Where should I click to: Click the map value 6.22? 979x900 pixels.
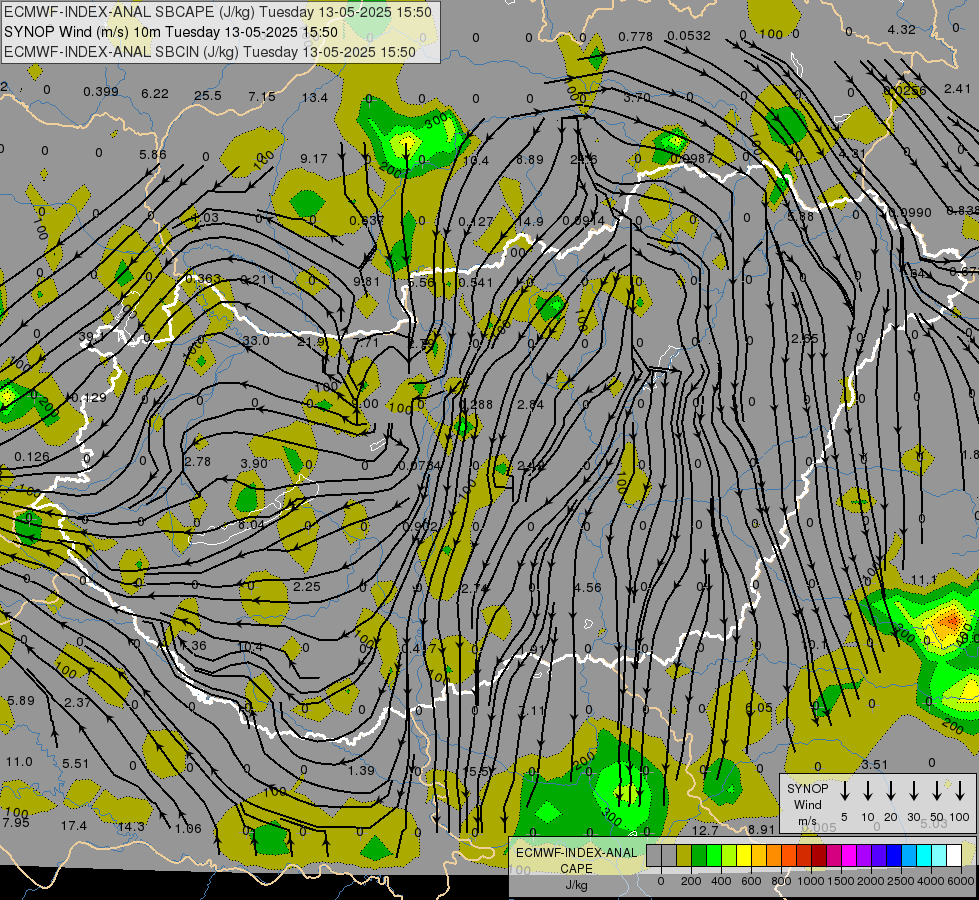(155, 94)
